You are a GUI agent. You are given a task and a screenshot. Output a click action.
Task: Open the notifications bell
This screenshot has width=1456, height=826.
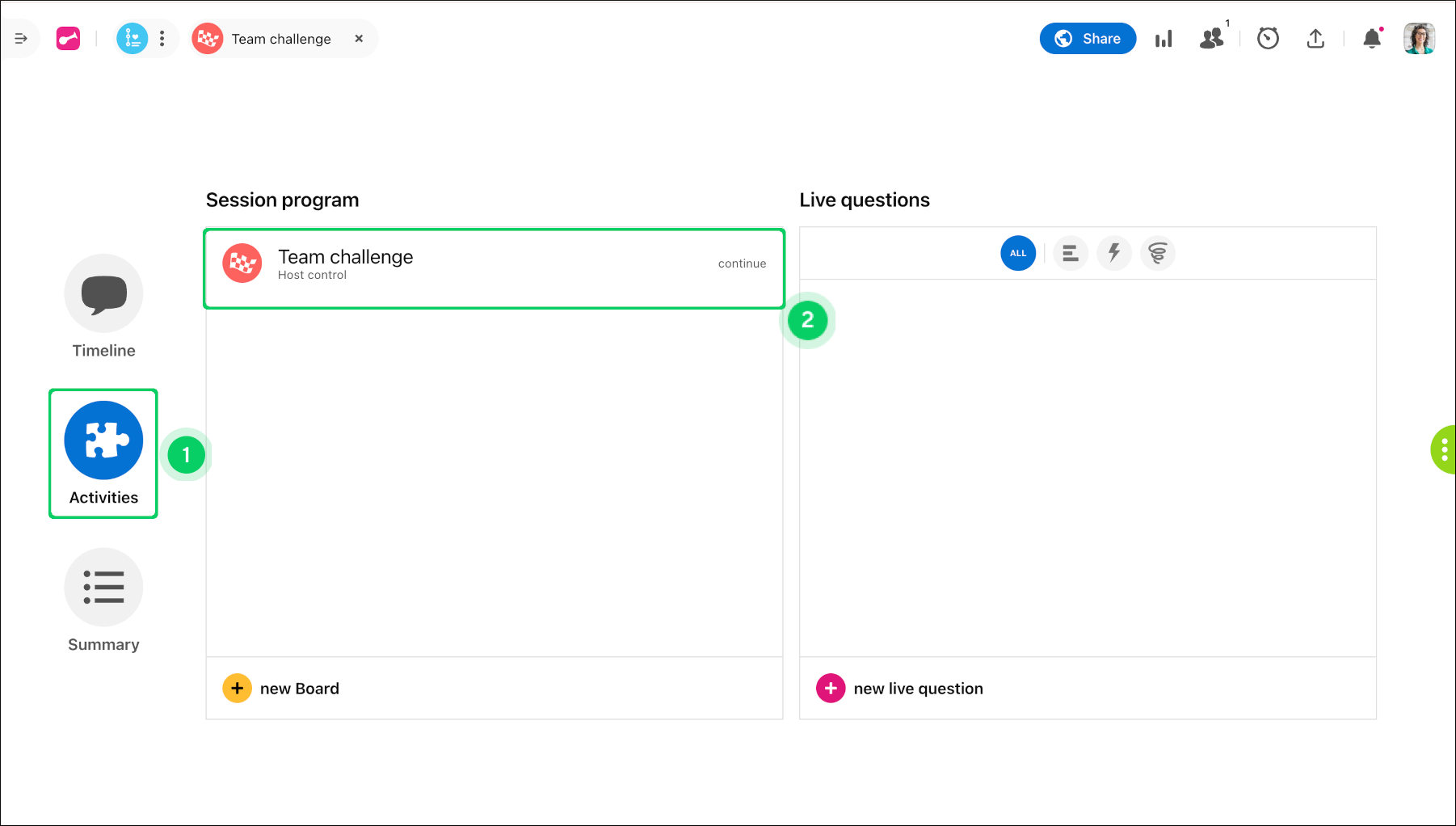pyautogui.click(x=1372, y=39)
